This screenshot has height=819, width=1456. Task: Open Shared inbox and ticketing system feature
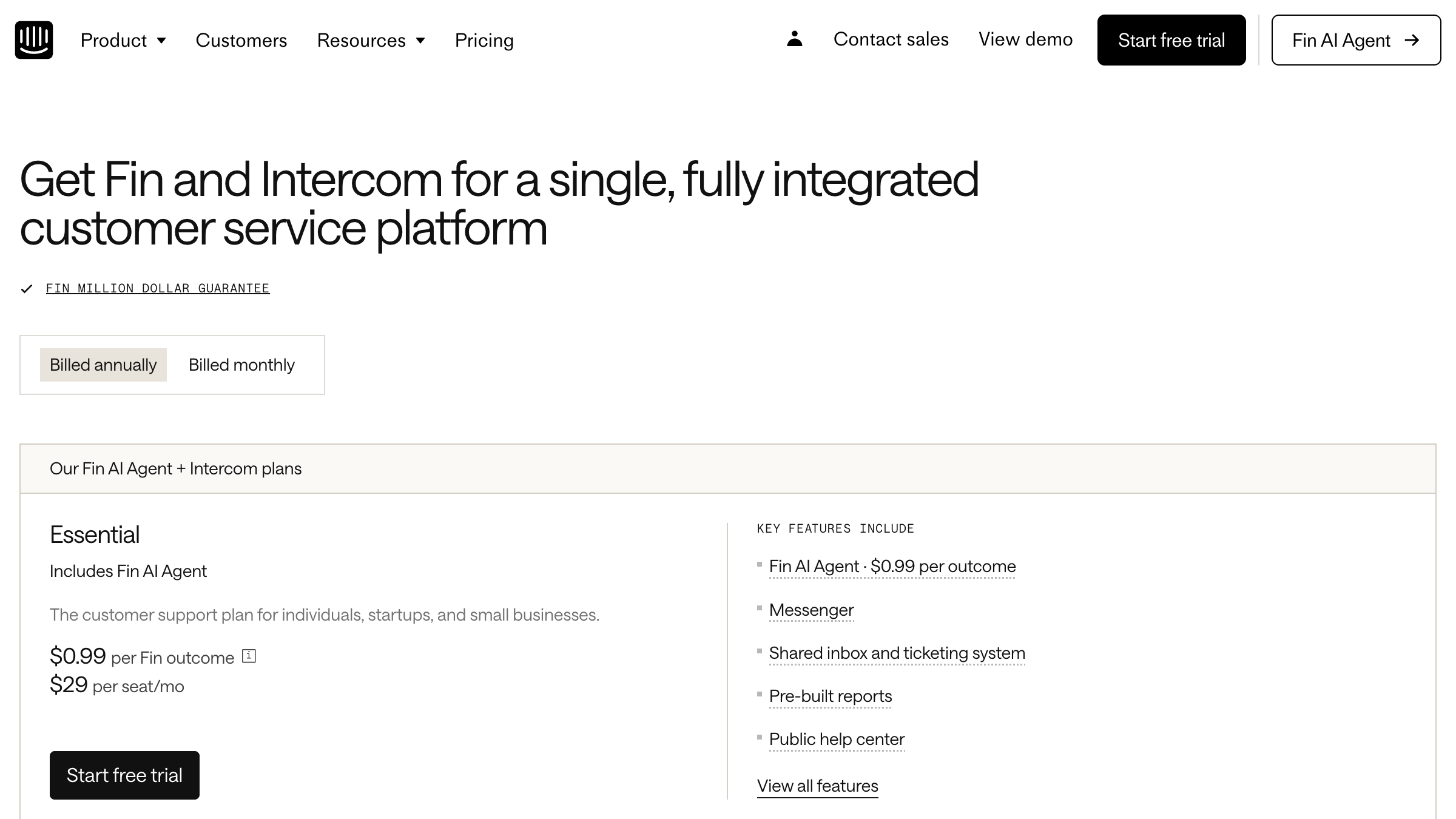pyautogui.click(x=897, y=653)
